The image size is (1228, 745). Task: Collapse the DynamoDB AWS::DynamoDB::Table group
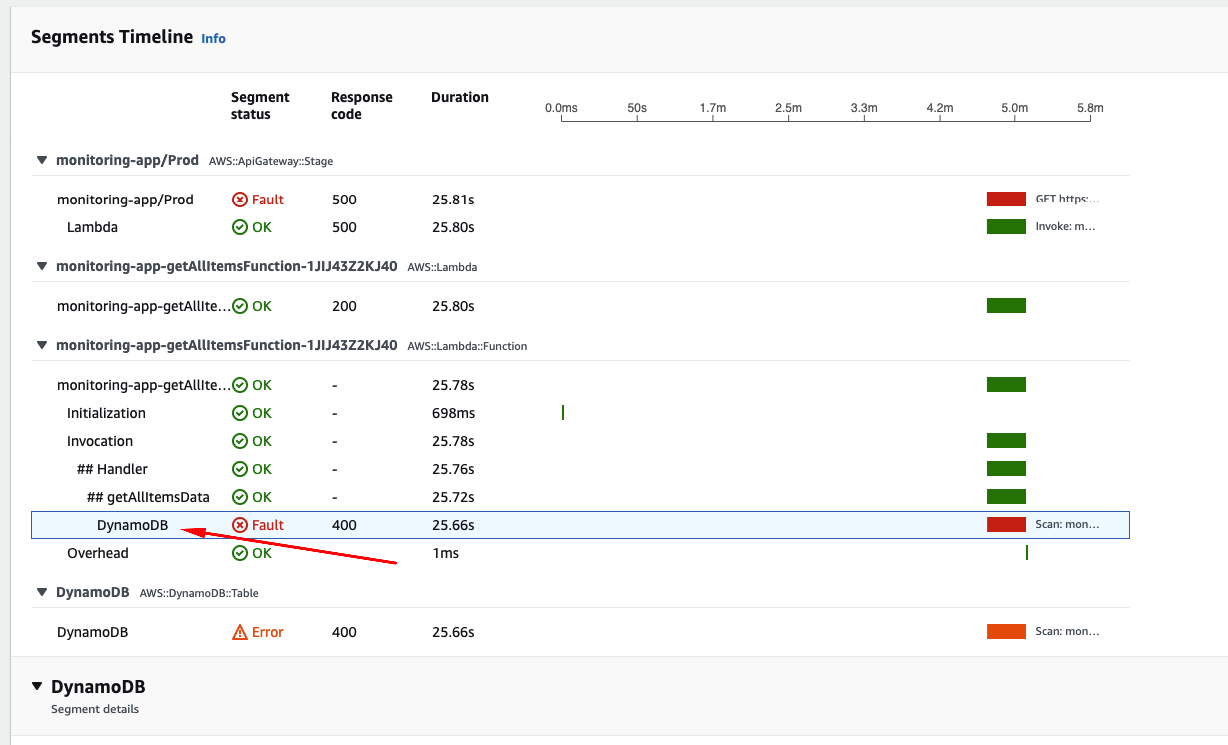click(41, 592)
